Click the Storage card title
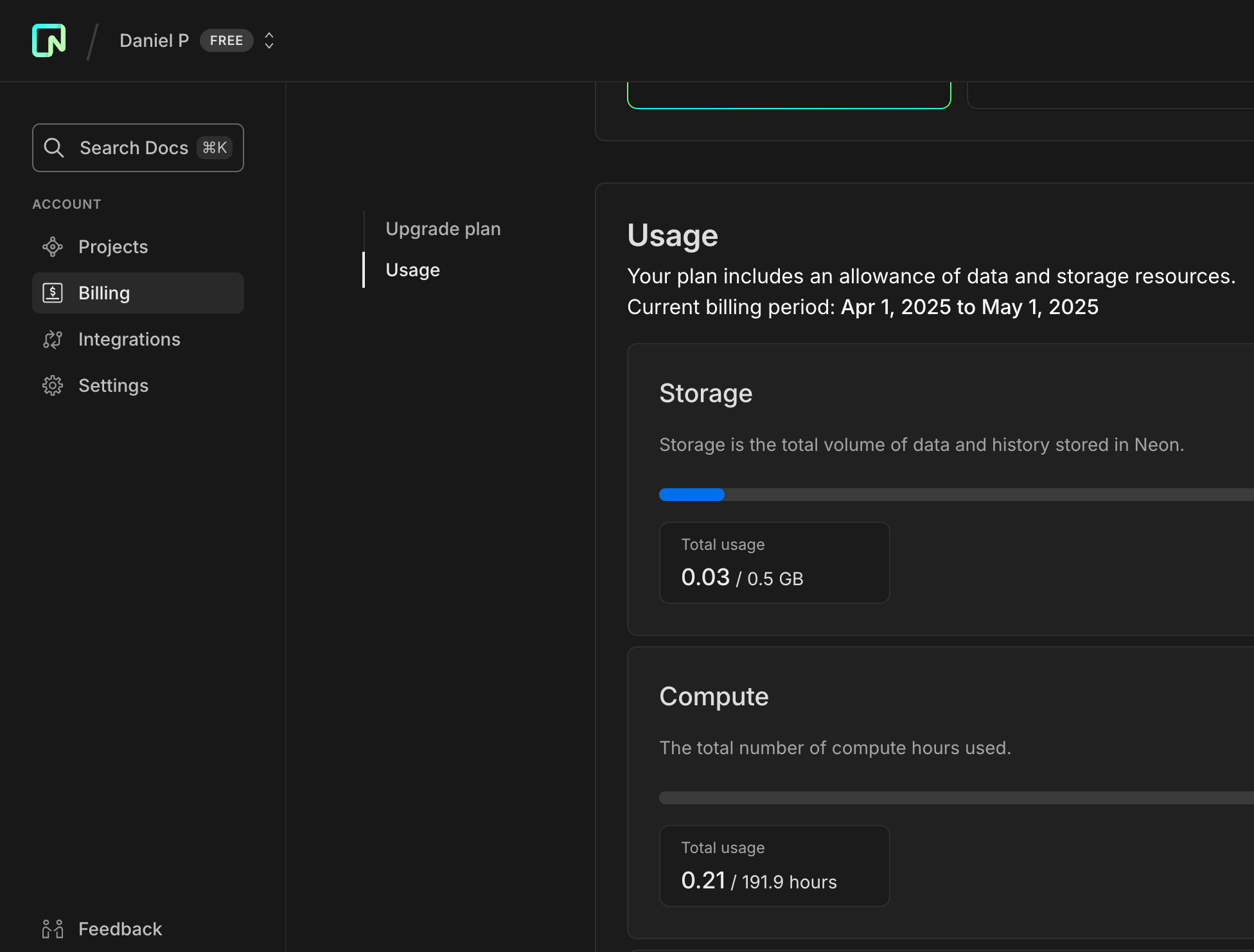 tap(706, 393)
